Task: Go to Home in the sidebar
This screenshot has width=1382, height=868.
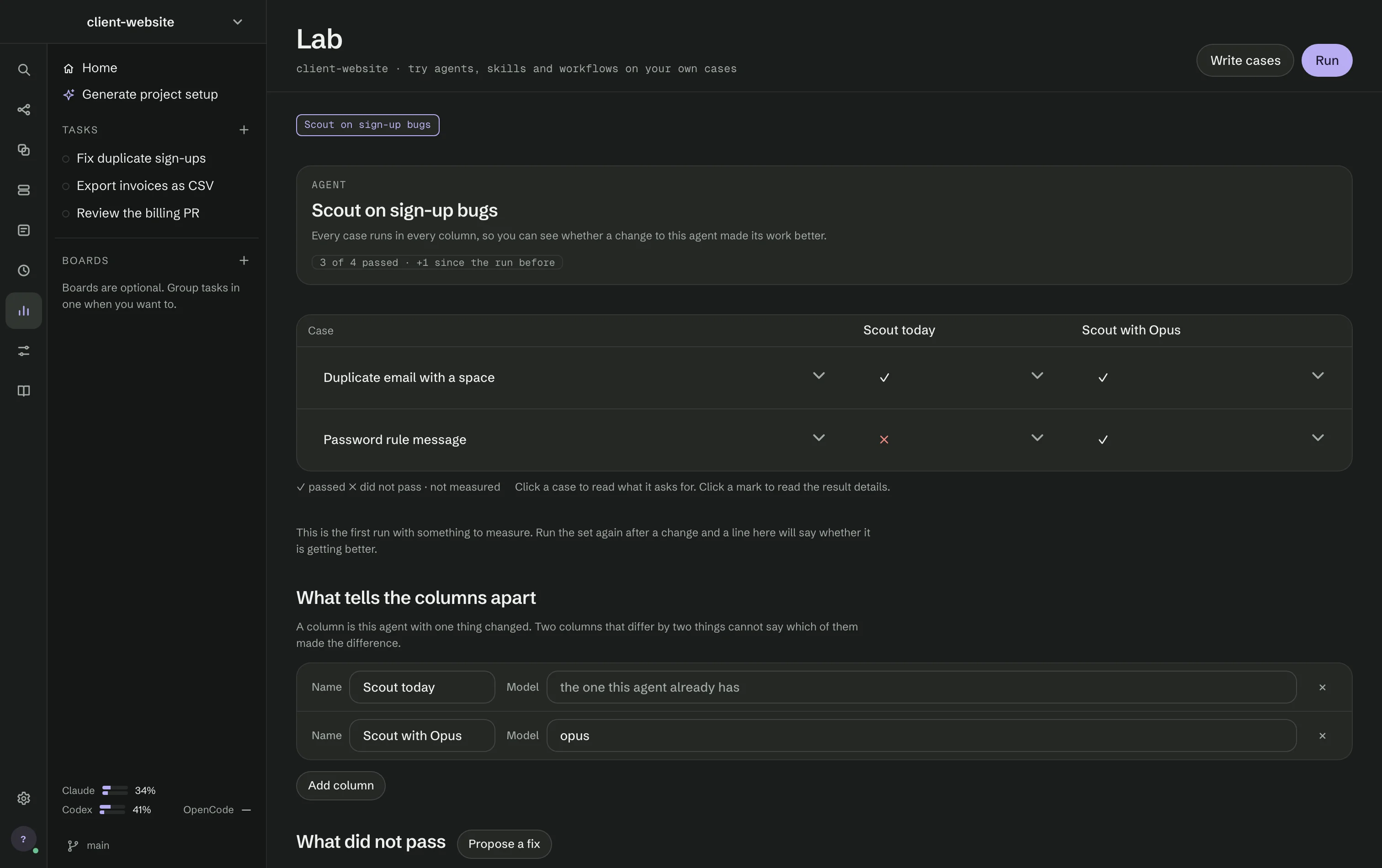Action: point(99,68)
